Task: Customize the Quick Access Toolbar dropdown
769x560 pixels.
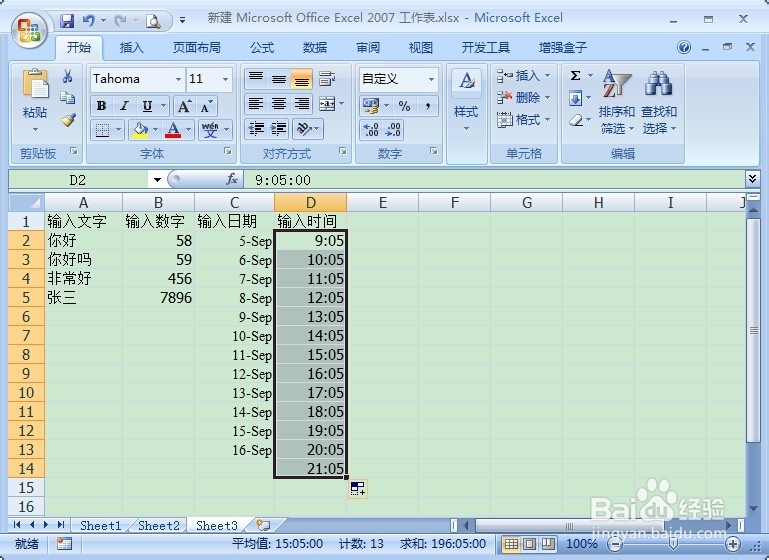Action: [x=182, y=21]
